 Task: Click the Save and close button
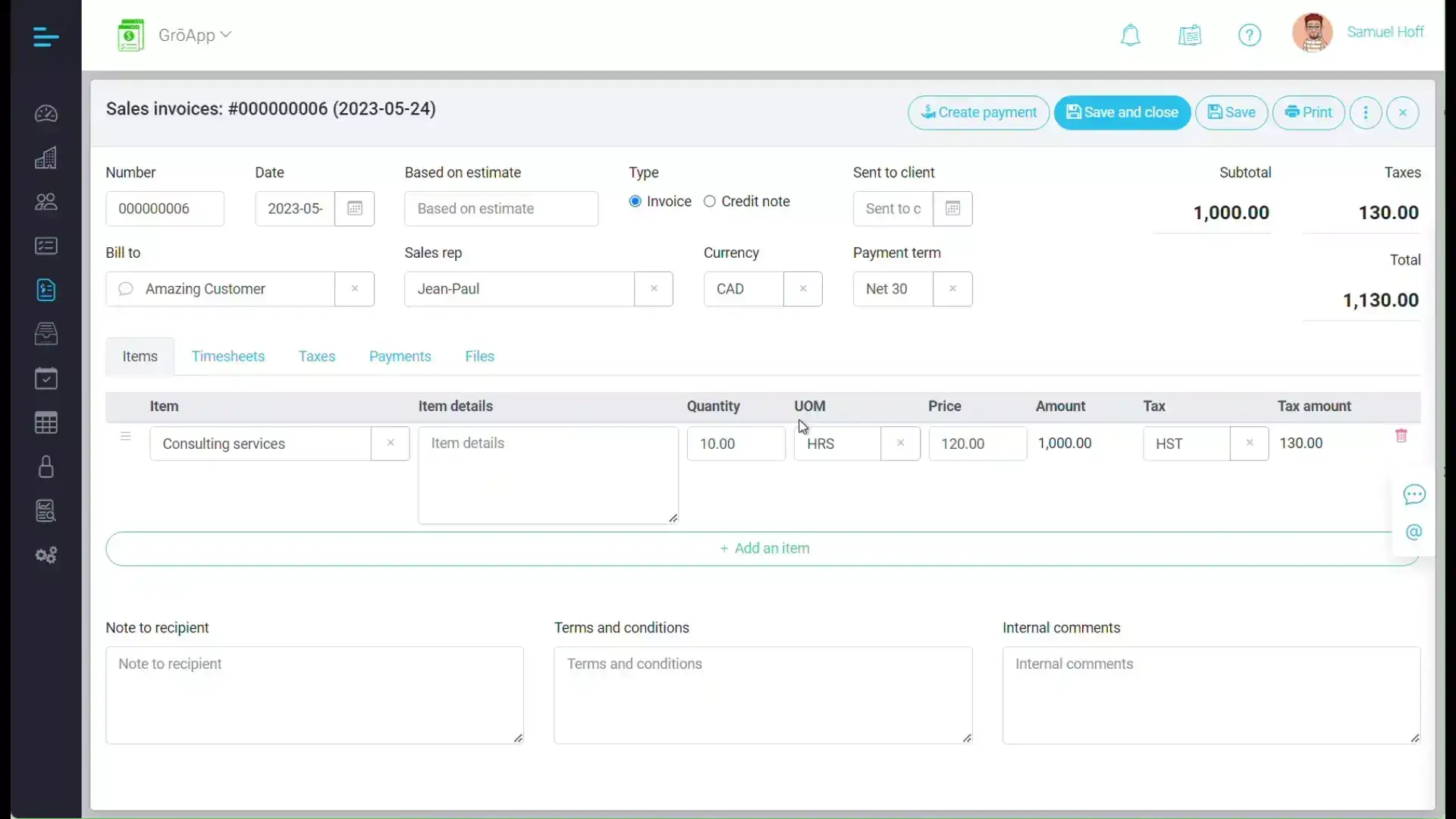(1122, 112)
